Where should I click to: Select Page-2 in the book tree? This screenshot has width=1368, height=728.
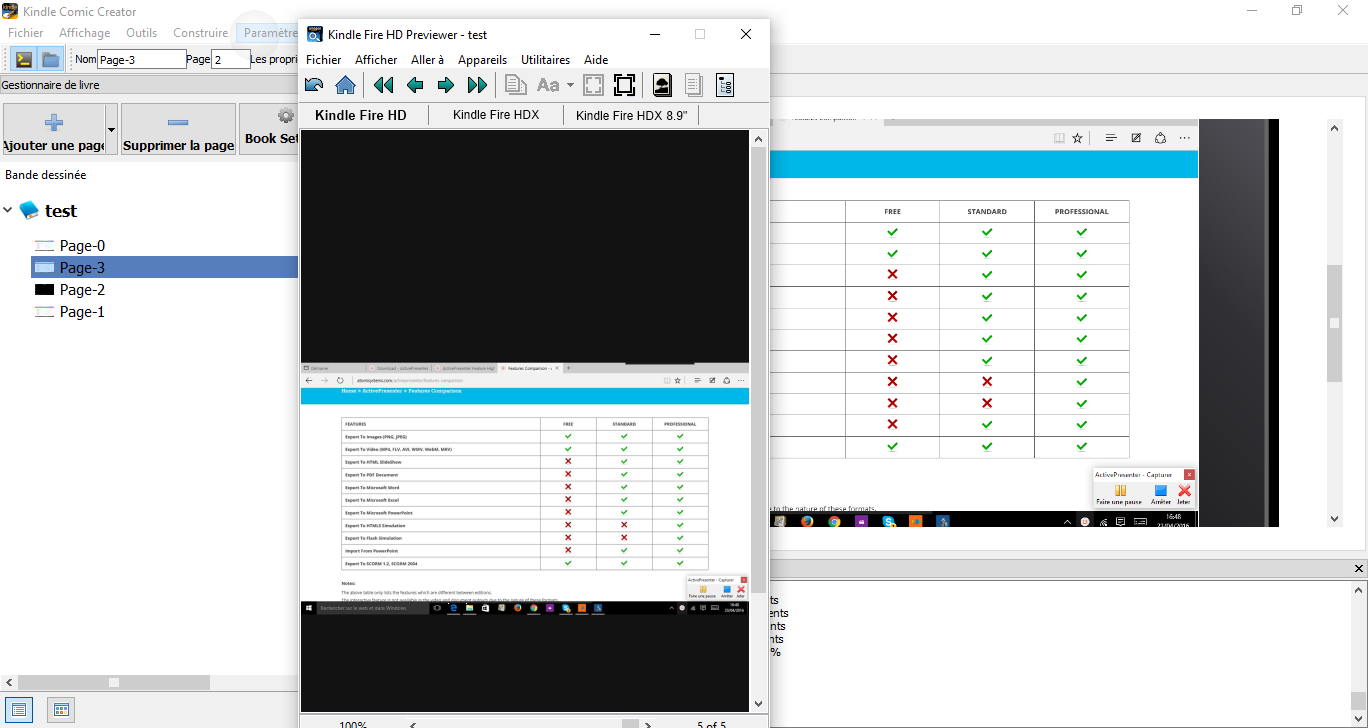pos(82,290)
